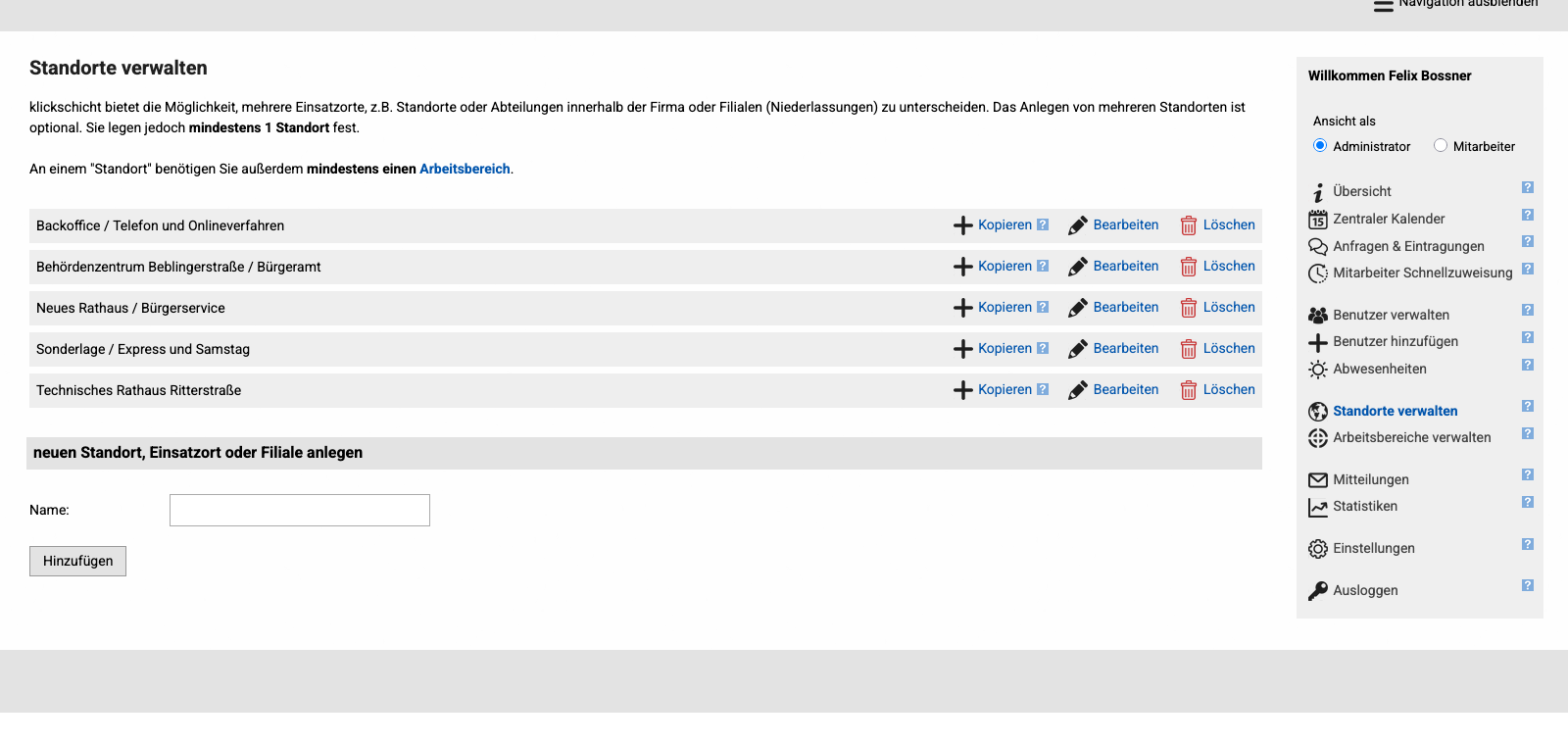The width and height of the screenshot is (1568, 745).
Task: Click Bearbeiten for Technisches Rathaus Ritterstraße
Action: [x=1126, y=389]
